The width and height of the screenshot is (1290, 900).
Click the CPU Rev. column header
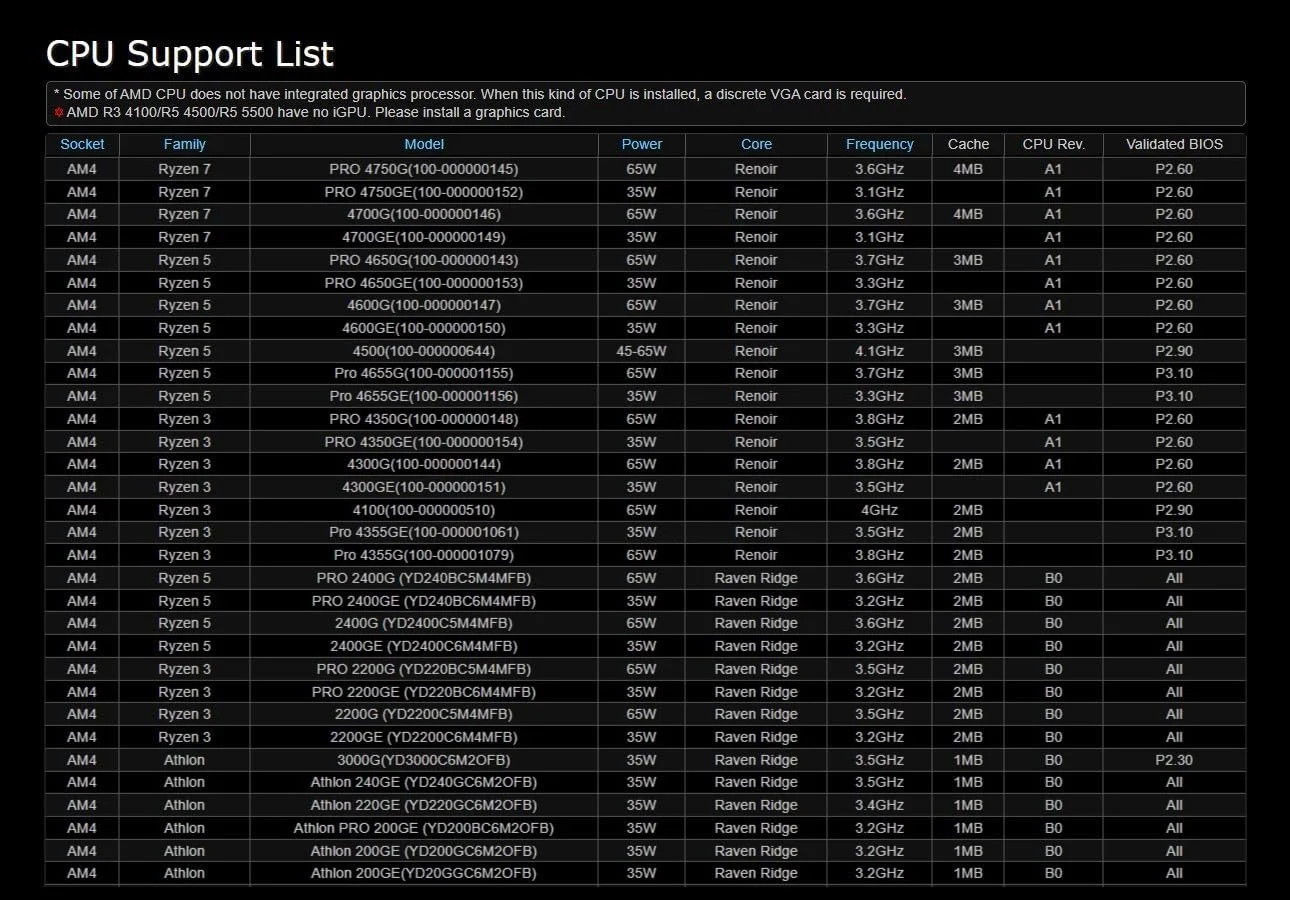tap(1053, 144)
